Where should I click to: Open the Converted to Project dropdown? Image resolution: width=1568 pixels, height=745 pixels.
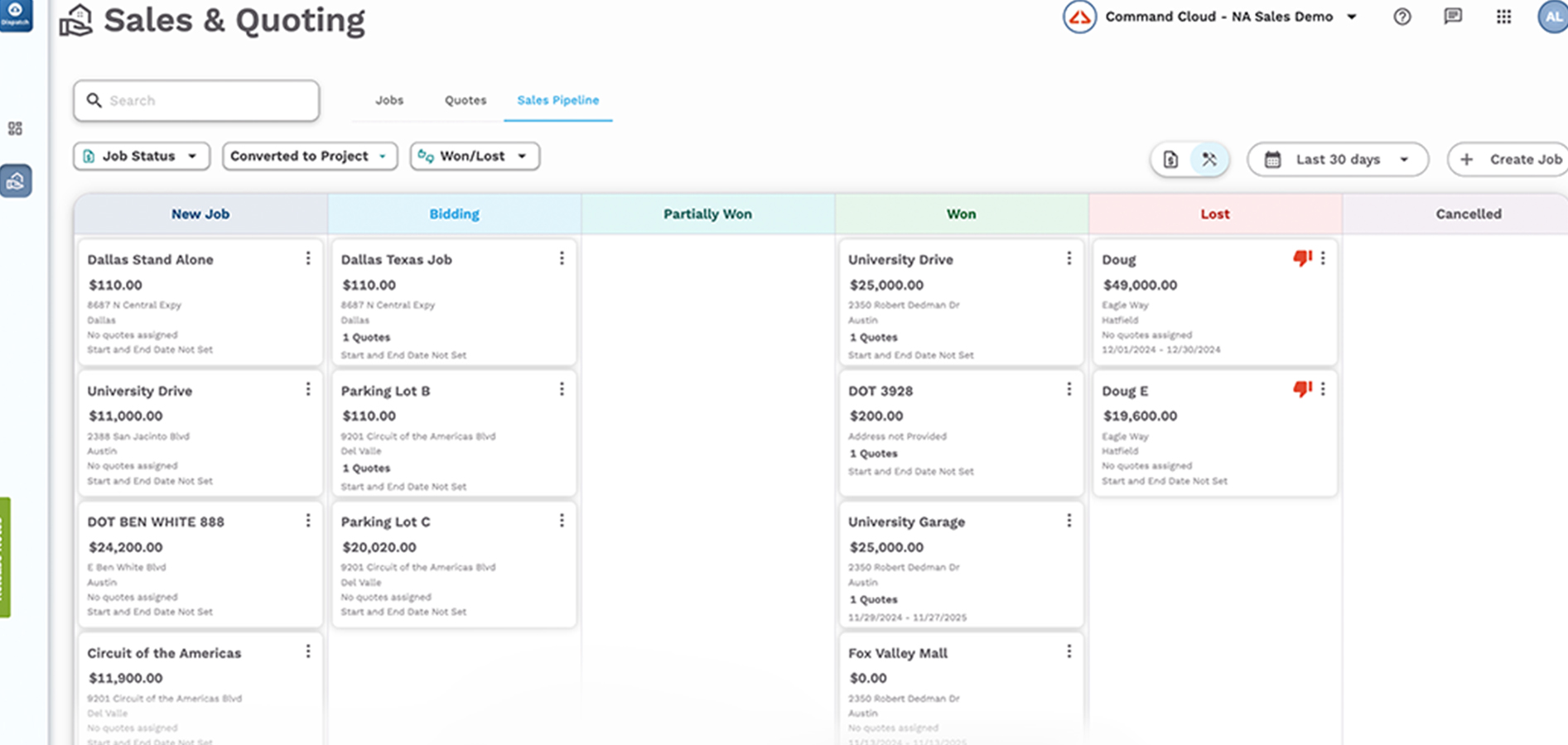pos(310,156)
